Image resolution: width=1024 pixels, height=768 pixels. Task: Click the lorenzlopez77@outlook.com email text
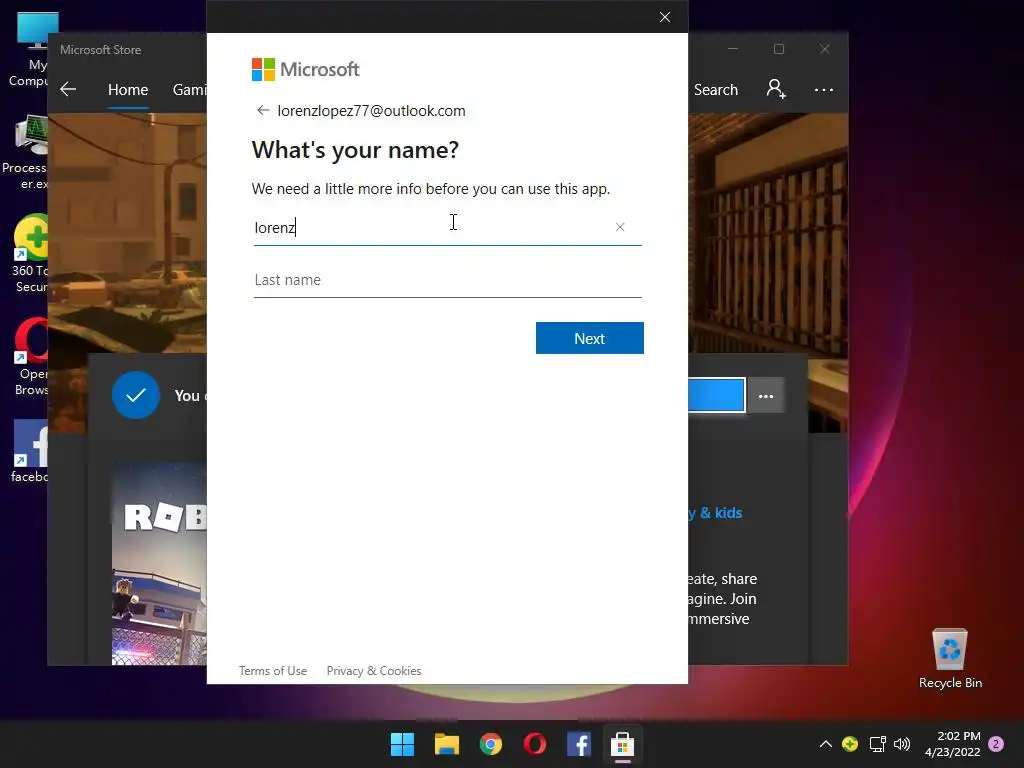point(372,110)
